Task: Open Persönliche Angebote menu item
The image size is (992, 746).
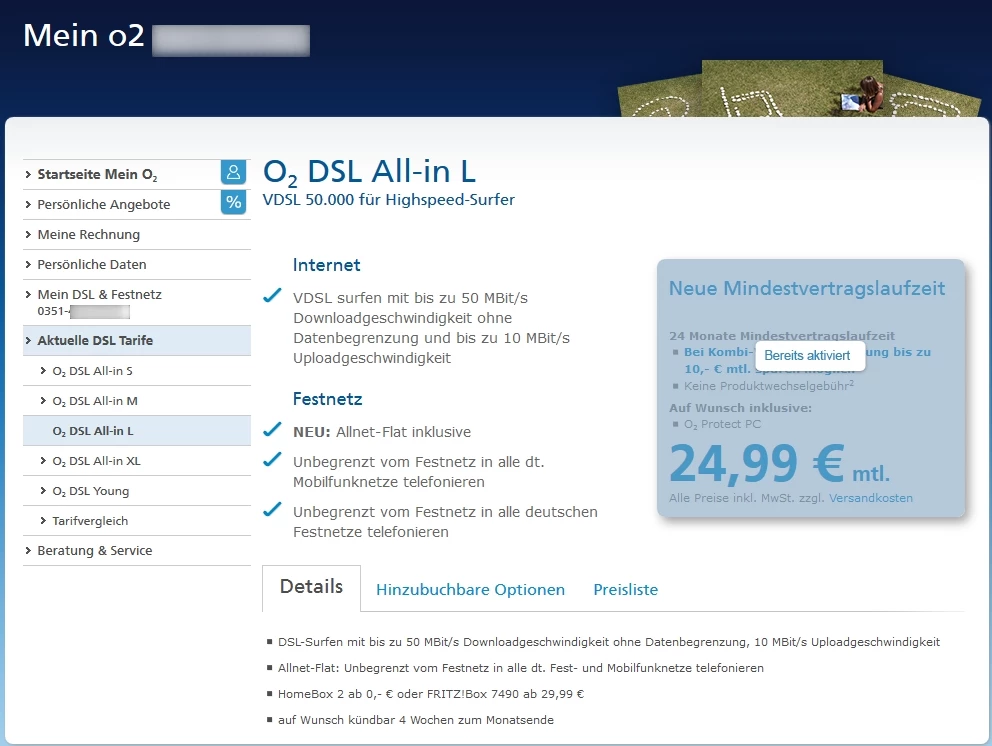Action: pos(104,204)
